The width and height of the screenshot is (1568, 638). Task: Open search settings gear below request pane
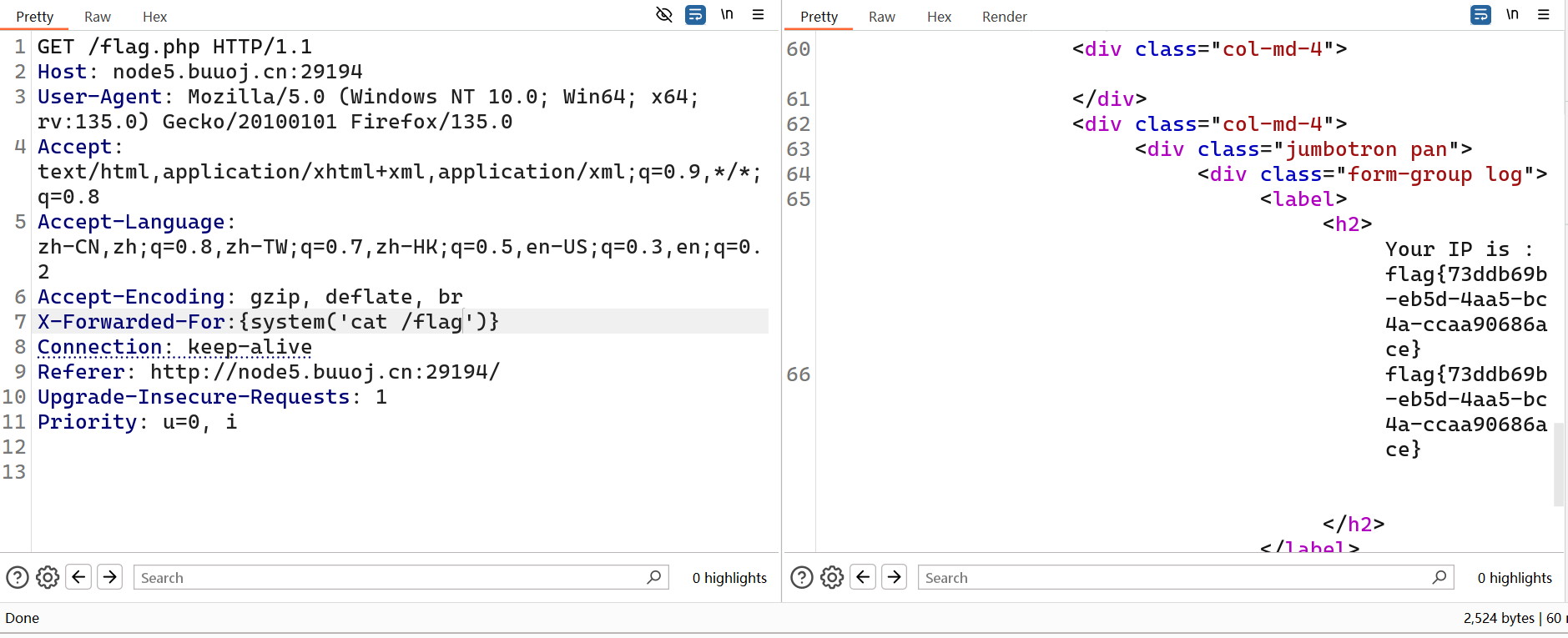click(x=48, y=577)
